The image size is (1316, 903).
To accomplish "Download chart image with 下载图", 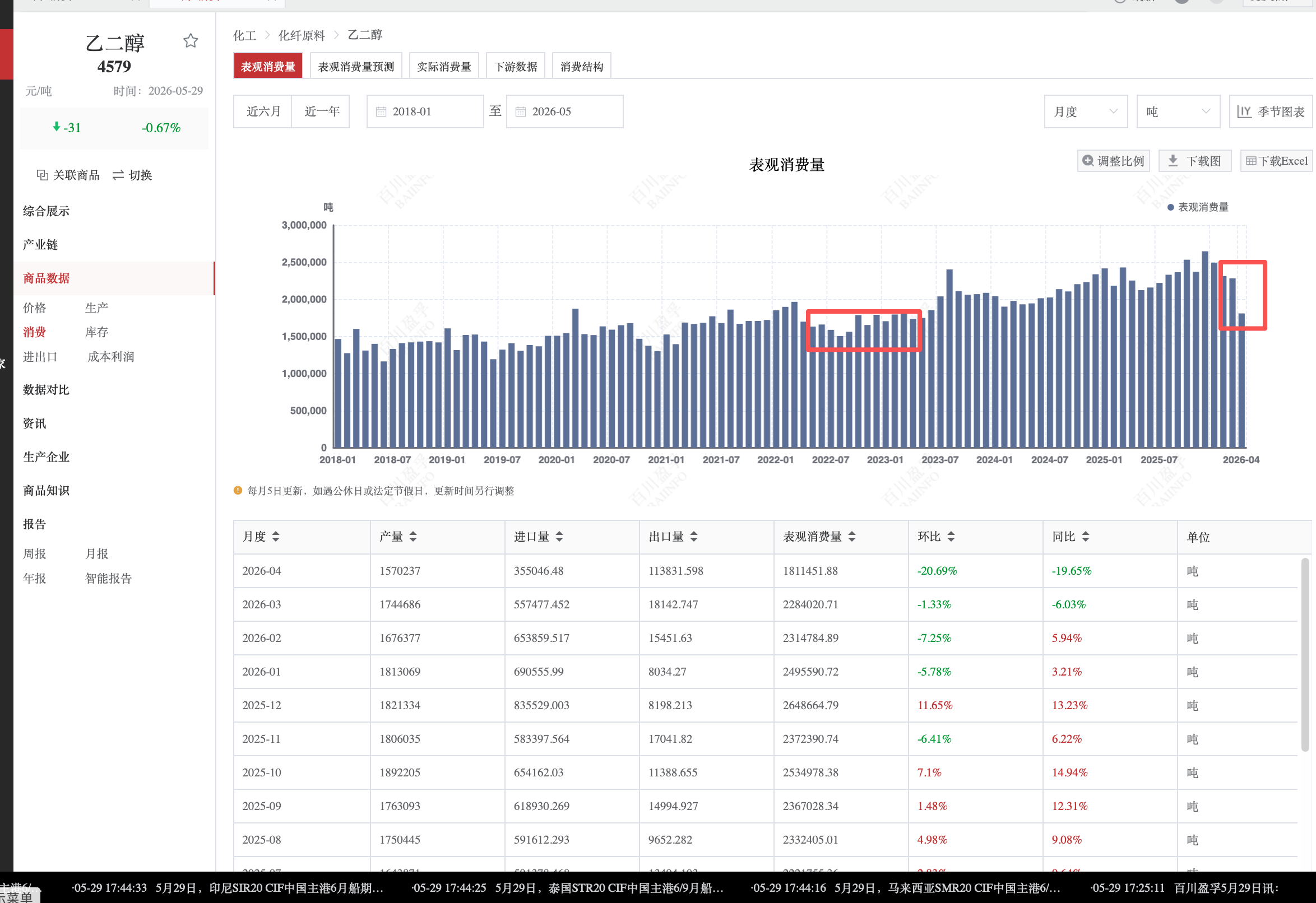I will [1195, 161].
